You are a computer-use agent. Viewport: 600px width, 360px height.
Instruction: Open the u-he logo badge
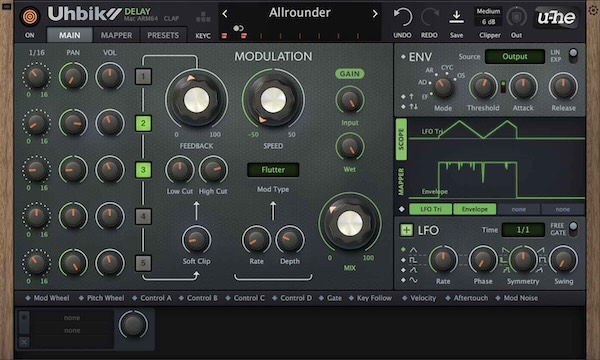[x=556, y=17]
